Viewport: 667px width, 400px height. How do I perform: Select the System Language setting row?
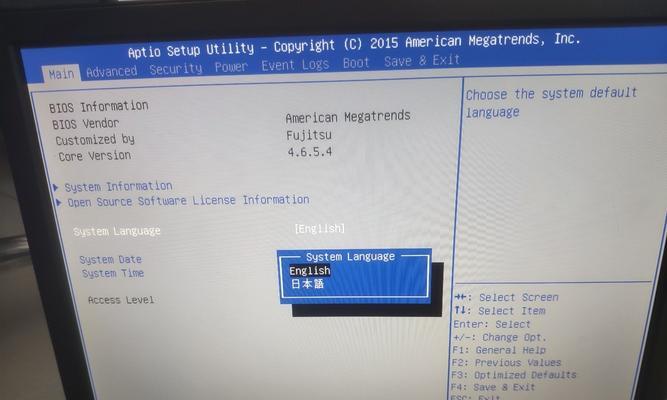click(x=208, y=230)
